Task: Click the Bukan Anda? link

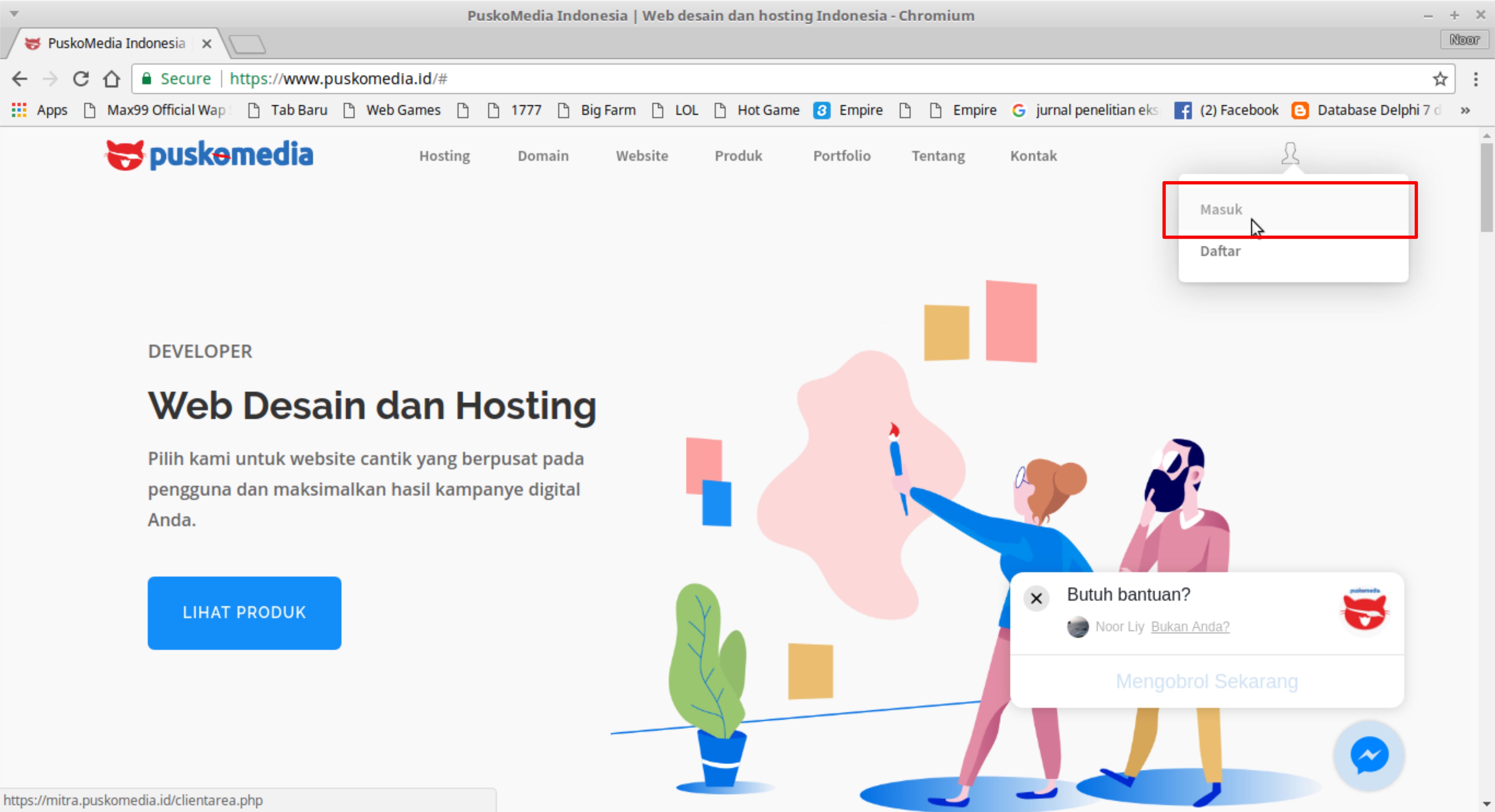Action: tap(1190, 626)
